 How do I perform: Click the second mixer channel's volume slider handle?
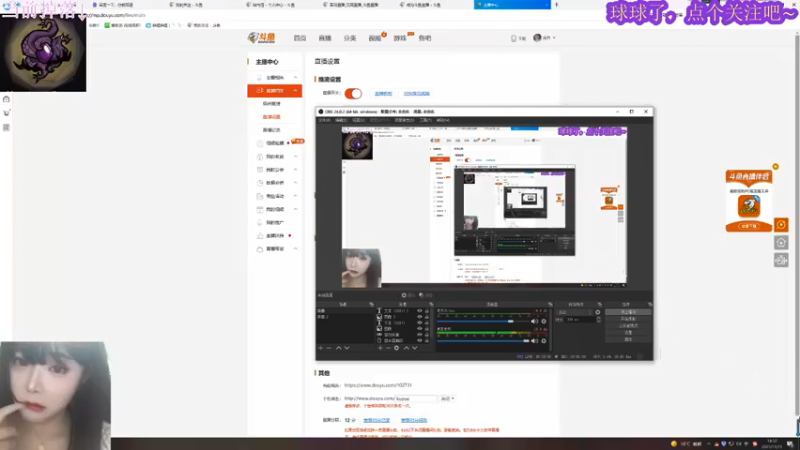pos(526,341)
